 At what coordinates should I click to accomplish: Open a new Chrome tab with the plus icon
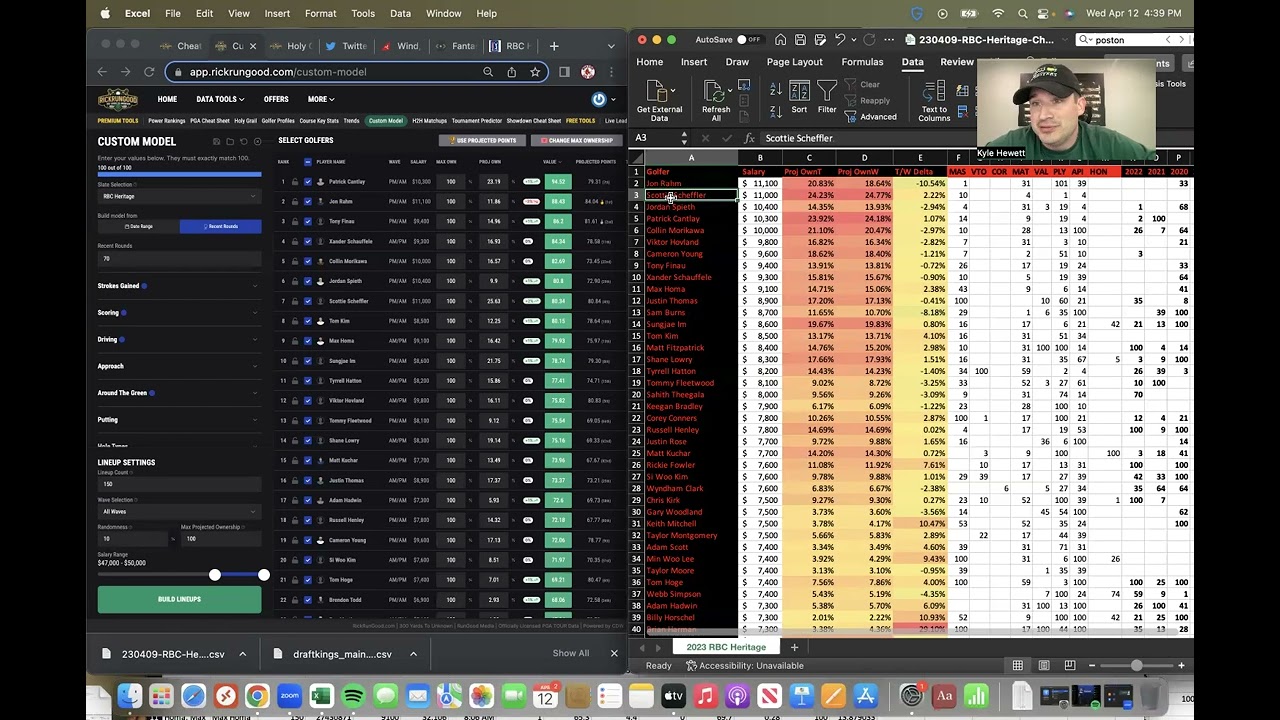click(553, 46)
